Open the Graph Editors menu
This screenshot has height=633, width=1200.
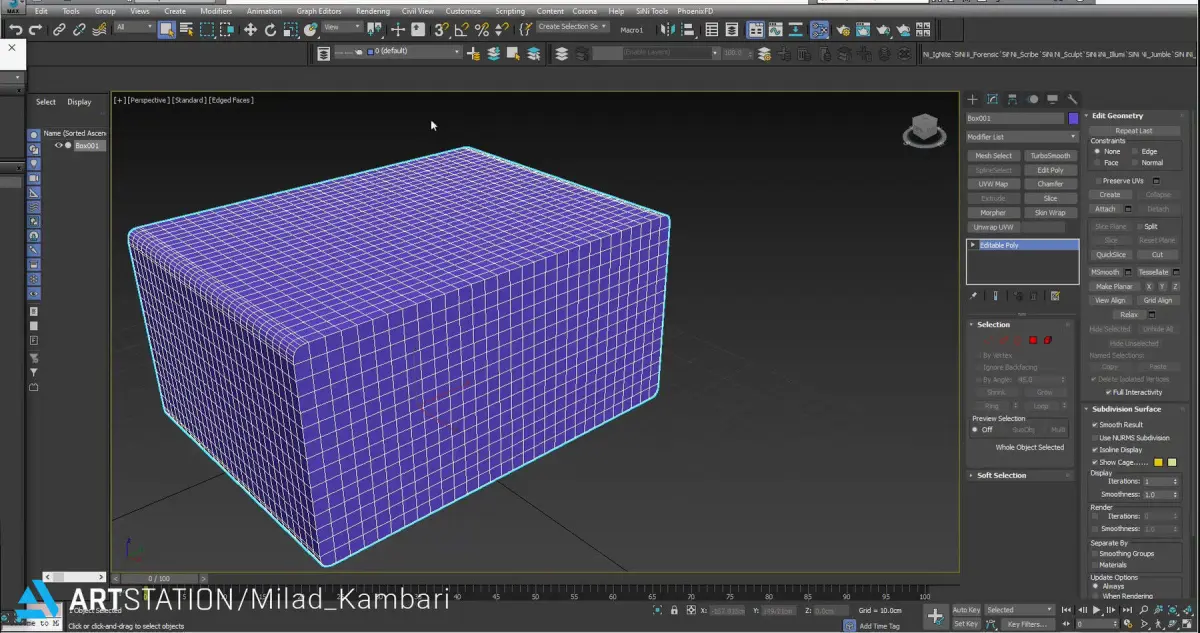319,11
